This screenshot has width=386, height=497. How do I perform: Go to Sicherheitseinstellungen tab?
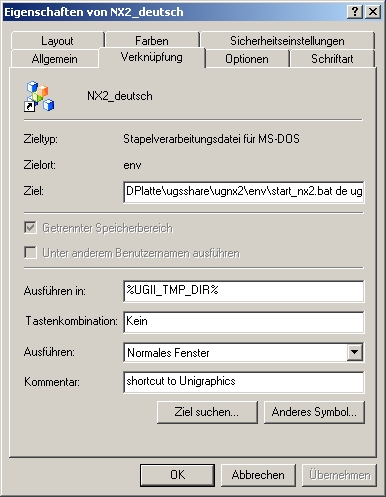tap(287, 41)
